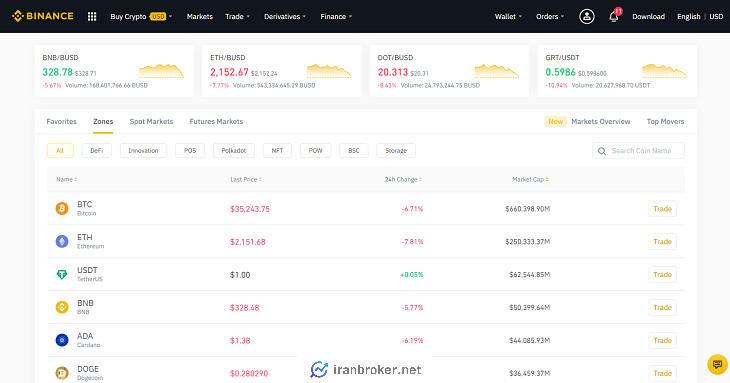Sort the table by Last Price
The width and height of the screenshot is (730, 383).
246,180
